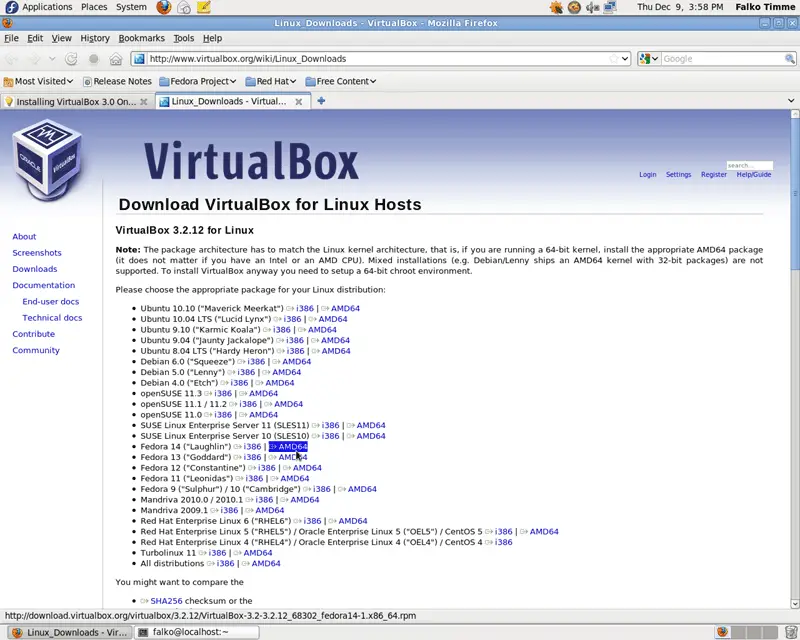Open the search engine selector dropdown
This screenshot has height=640, width=800.
649,59
